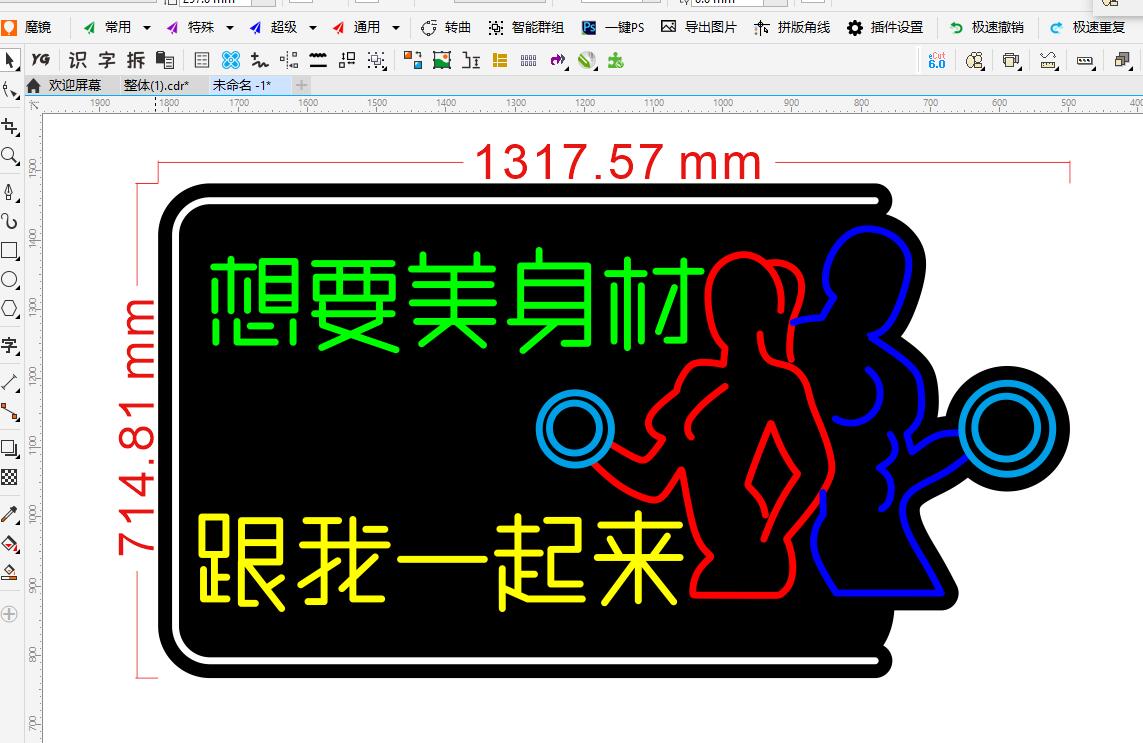Open 插件设置 plugin settings
The width and height of the screenshot is (1143, 743).
pos(885,27)
